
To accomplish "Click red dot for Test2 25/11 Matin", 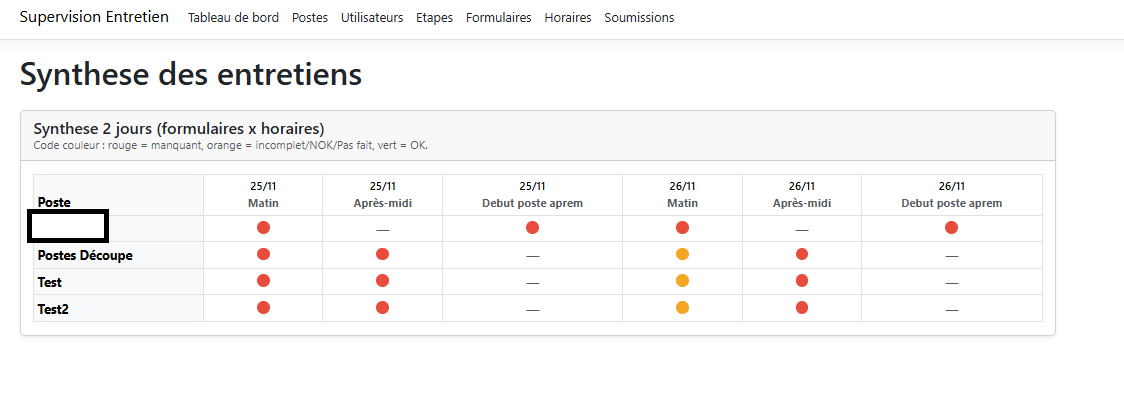I will click(x=263, y=308).
